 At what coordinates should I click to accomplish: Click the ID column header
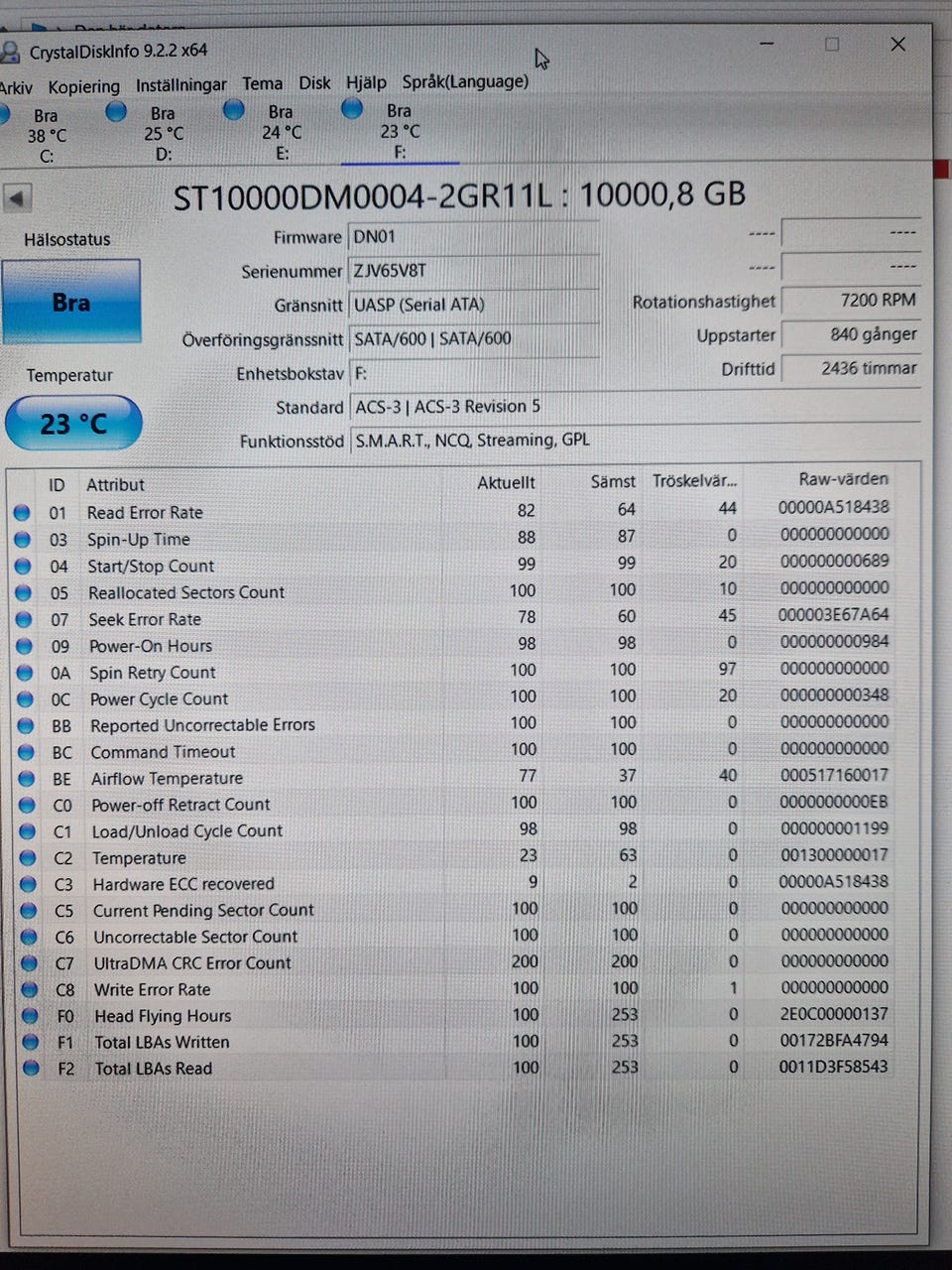click(57, 485)
